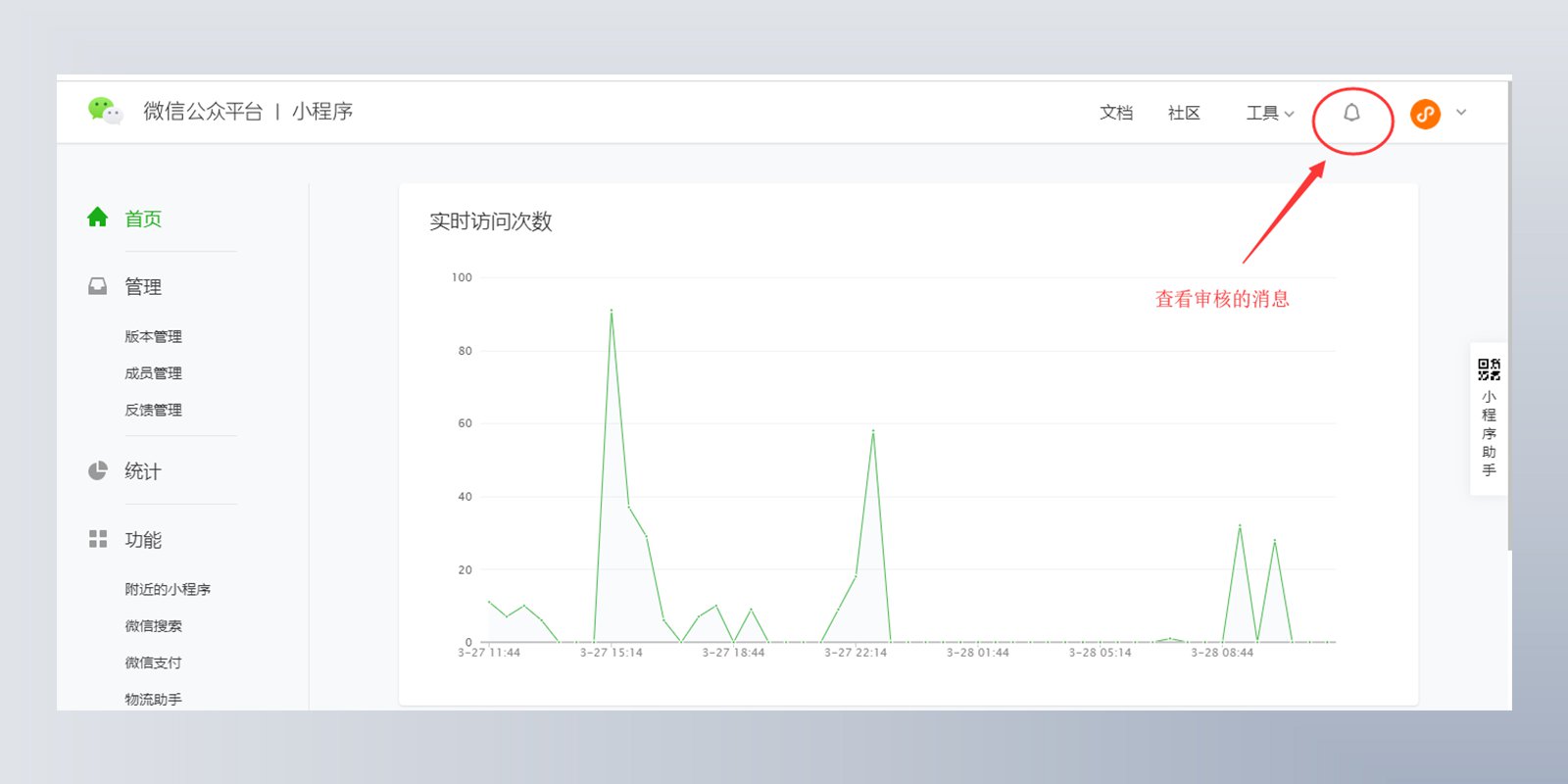Open 成员管理 in sidebar

153,373
